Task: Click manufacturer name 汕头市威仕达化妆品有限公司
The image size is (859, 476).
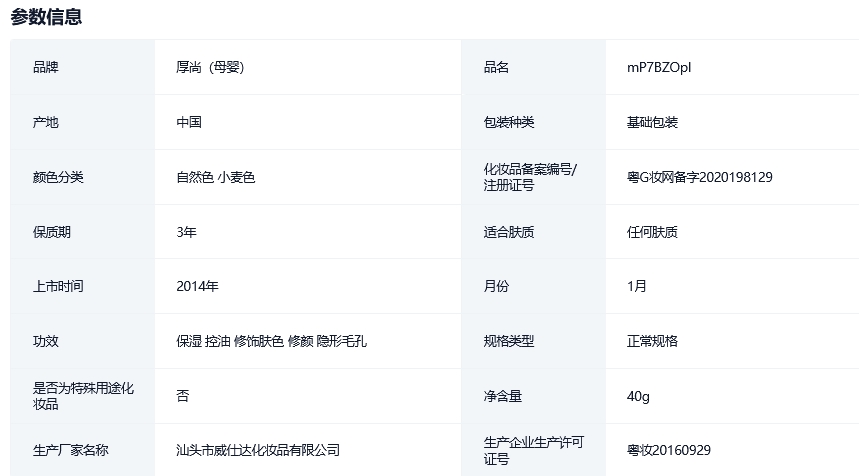Action: point(258,450)
